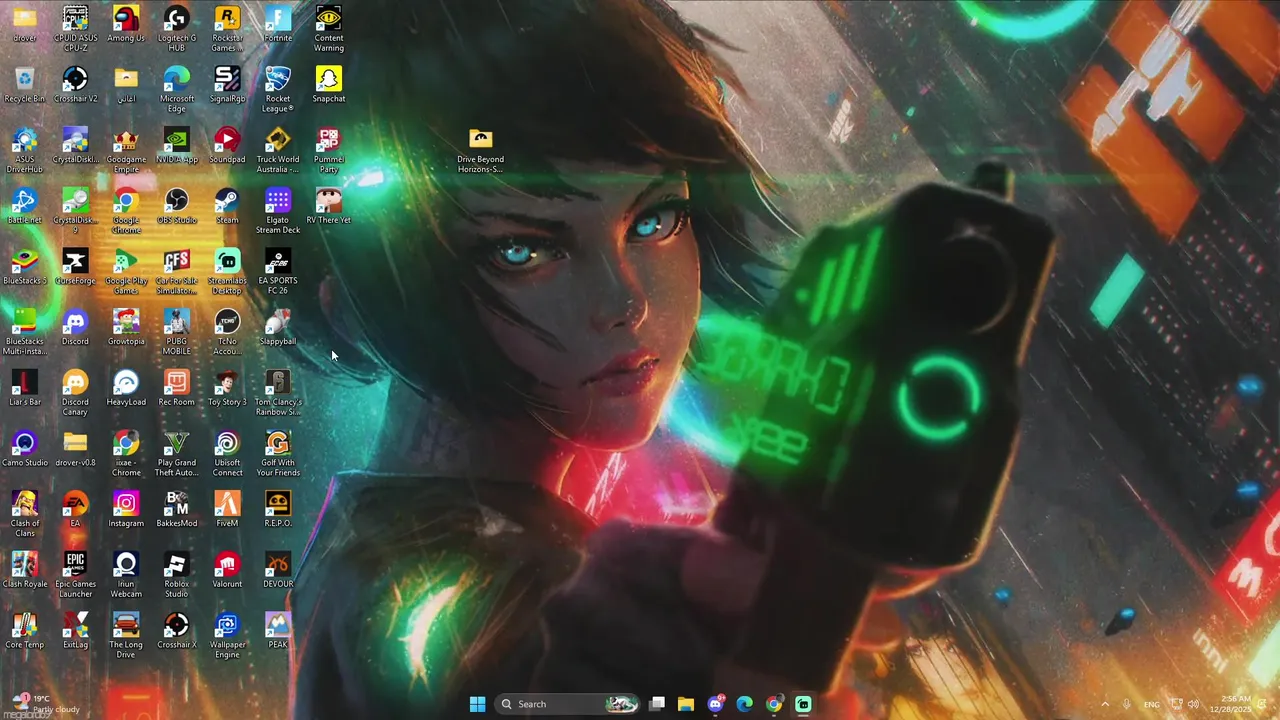
Task: Select the Liar's Bar shortcut
Action: click(x=25, y=390)
